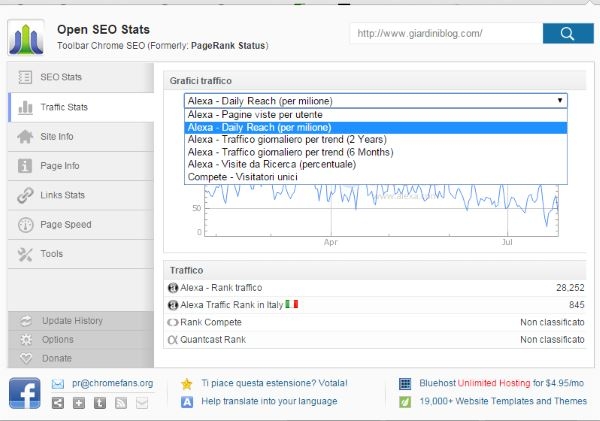Image resolution: width=600 pixels, height=421 pixels.
Task: Click the 'Quantcast Rank' row label
Action: click(213, 340)
